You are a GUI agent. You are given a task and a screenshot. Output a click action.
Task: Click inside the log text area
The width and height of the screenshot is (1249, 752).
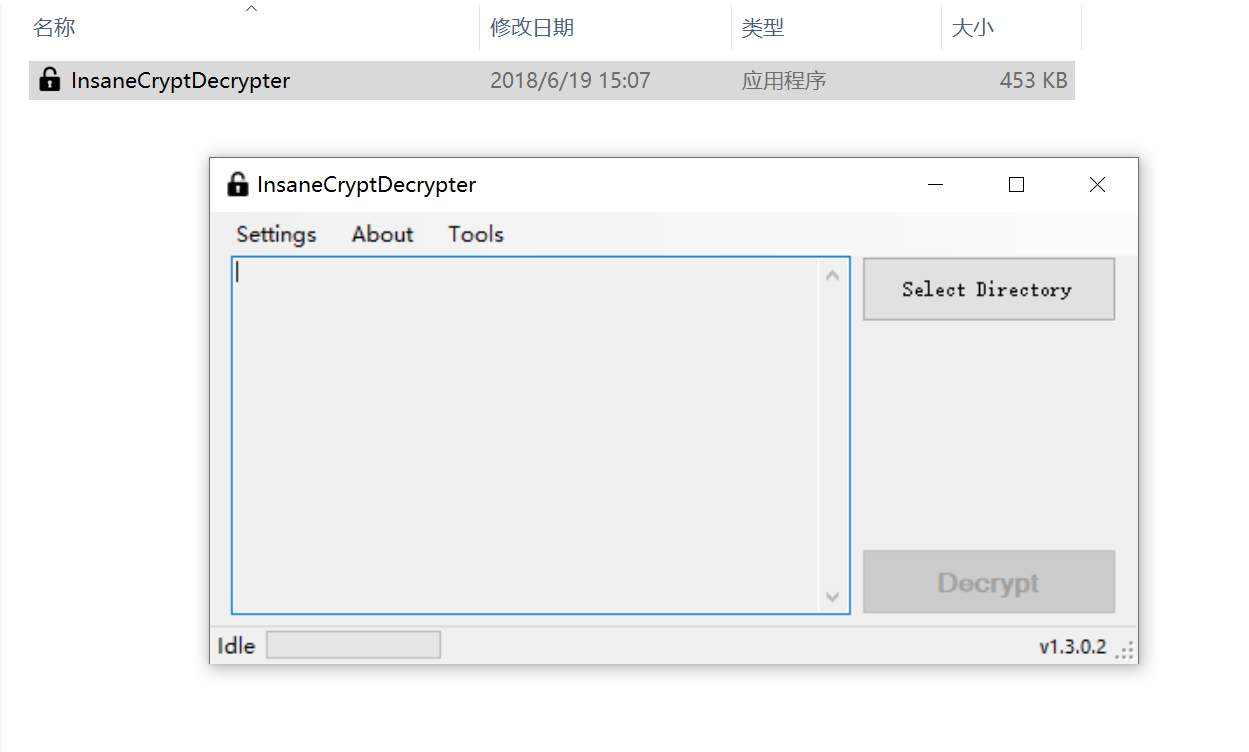[525, 435]
